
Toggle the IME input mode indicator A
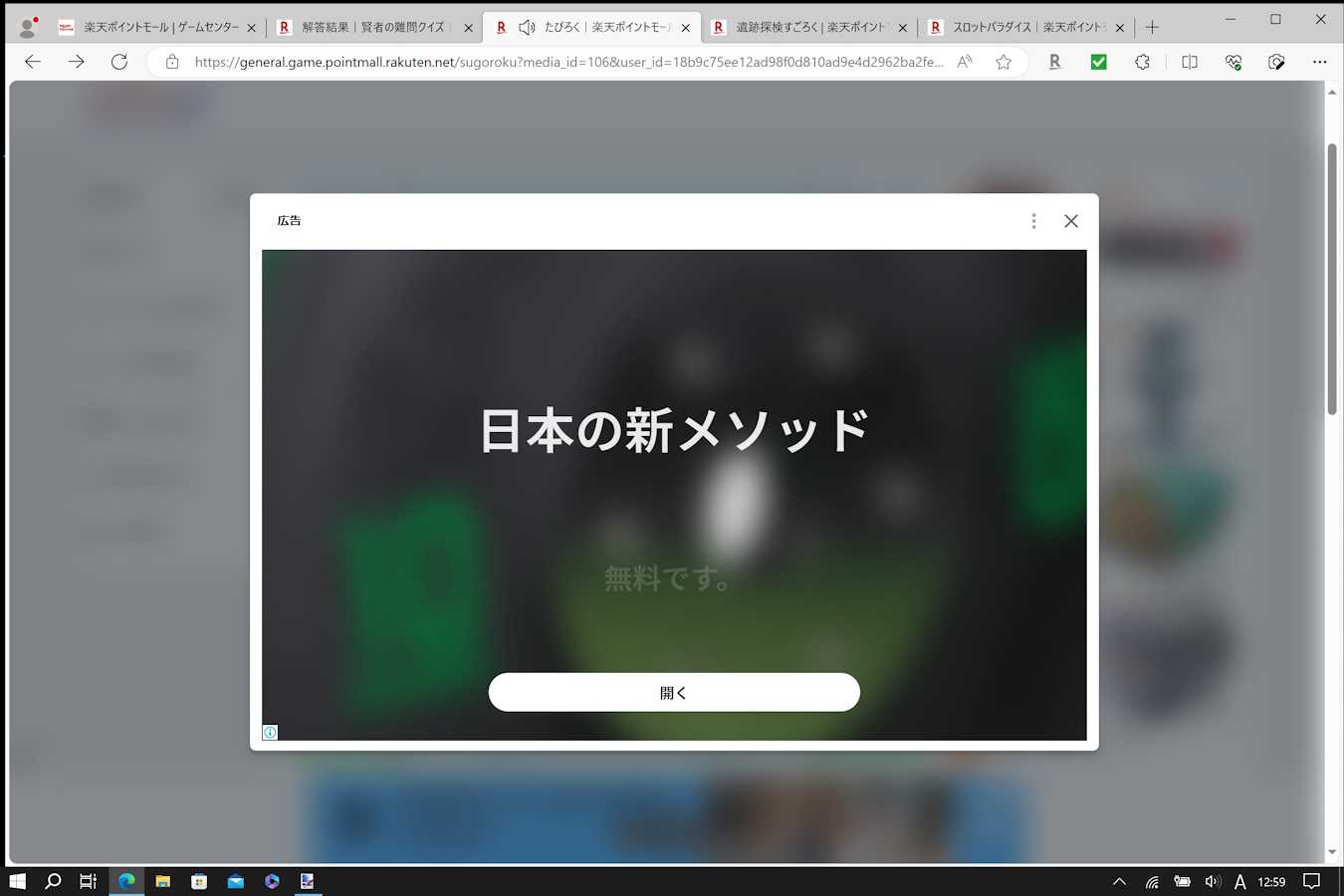pyautogui.click(x=1239, y=881)
